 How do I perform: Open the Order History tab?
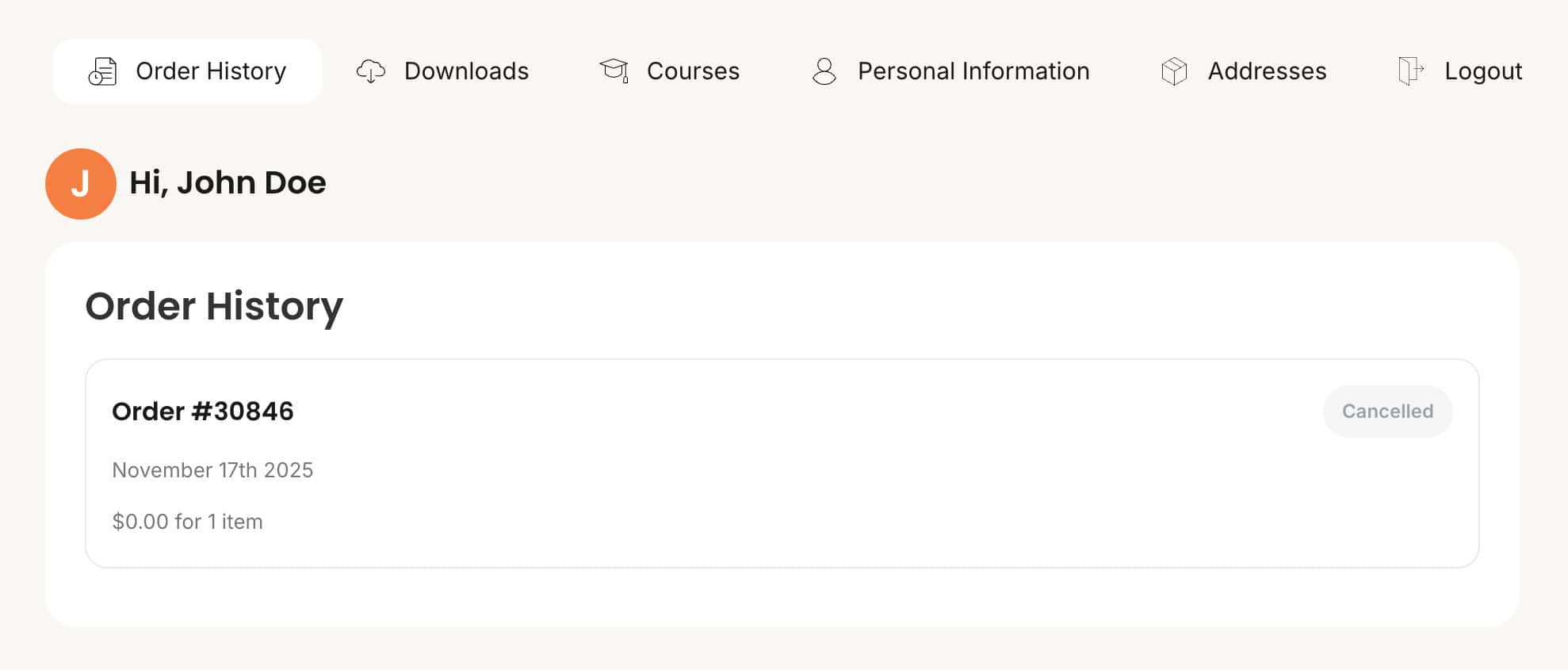(x=210, y=71)
